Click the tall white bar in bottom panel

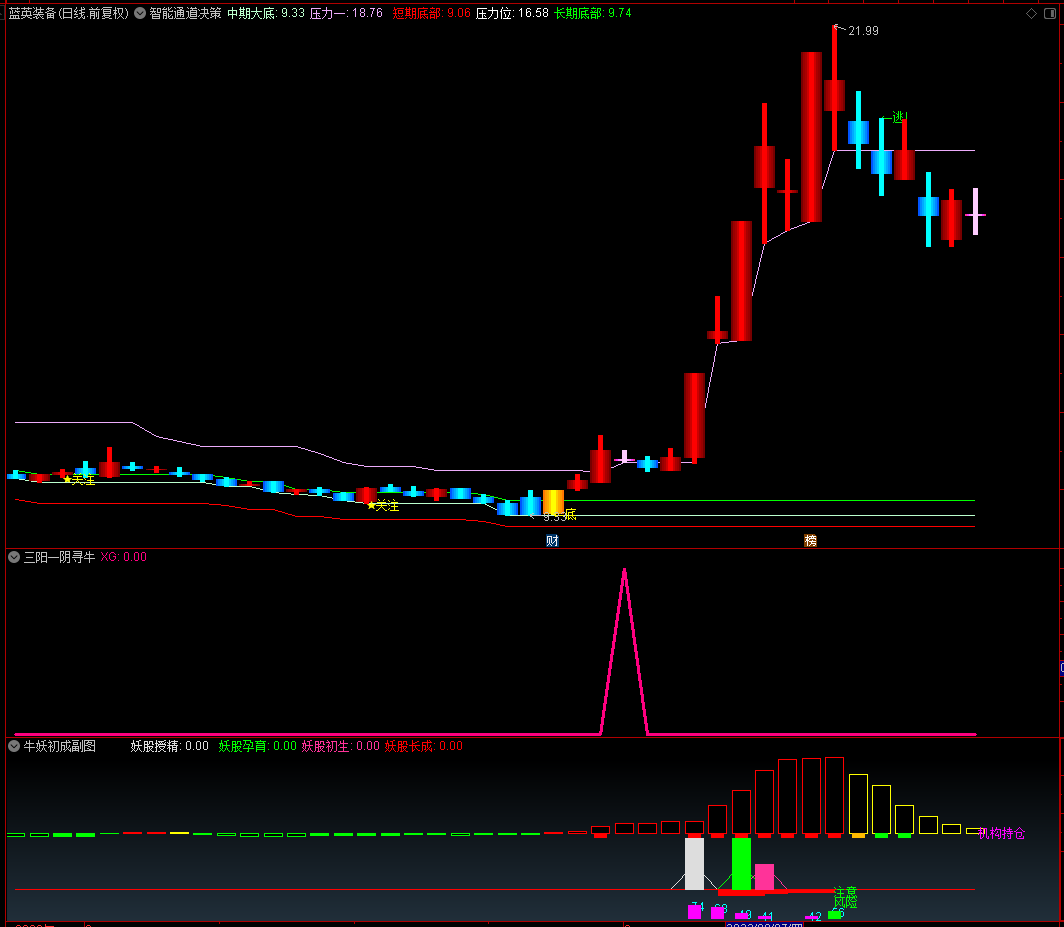tap(694, 864)
